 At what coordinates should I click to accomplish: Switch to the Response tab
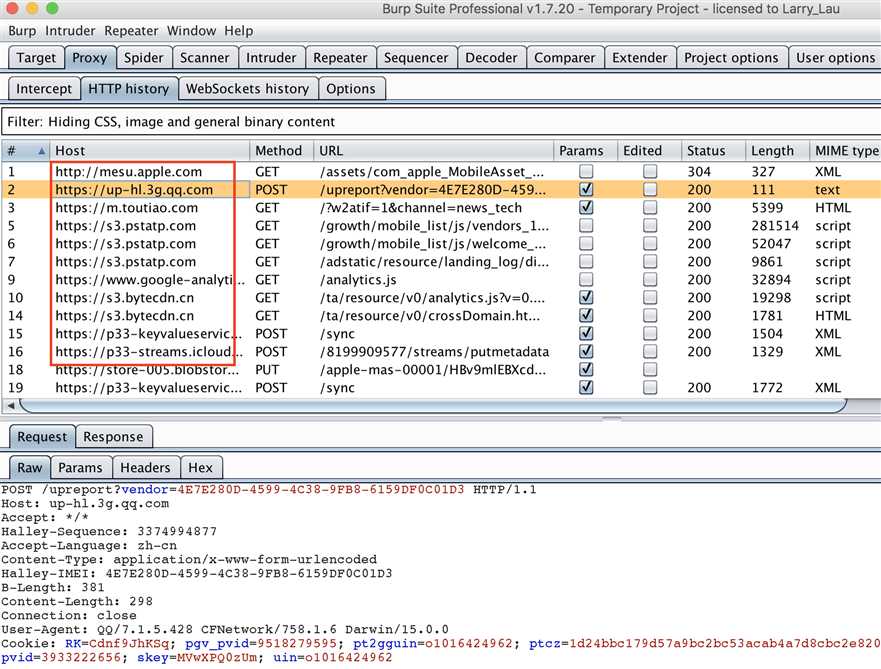(x=113, y=436)
